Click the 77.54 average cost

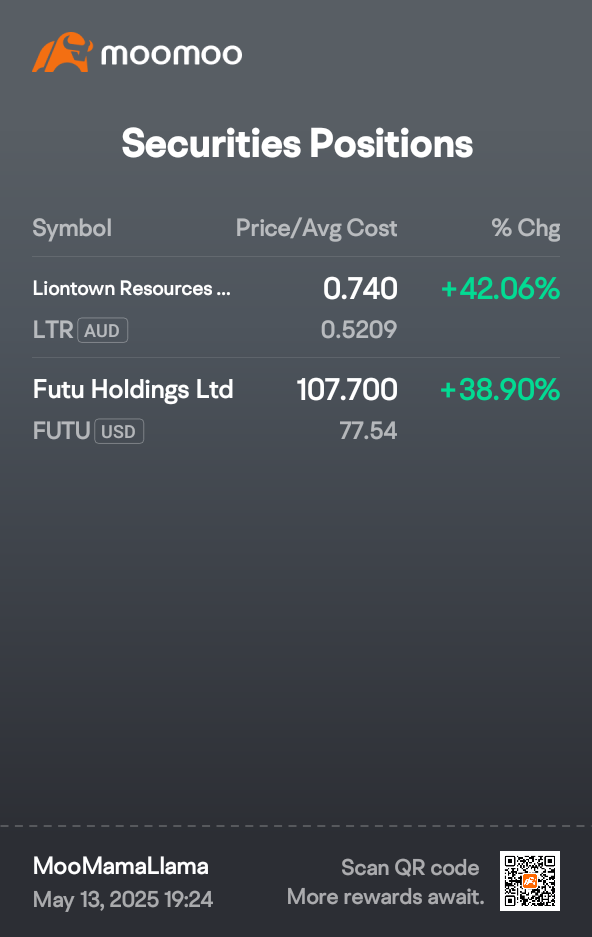pyautogui.click(x=369, y=431)
